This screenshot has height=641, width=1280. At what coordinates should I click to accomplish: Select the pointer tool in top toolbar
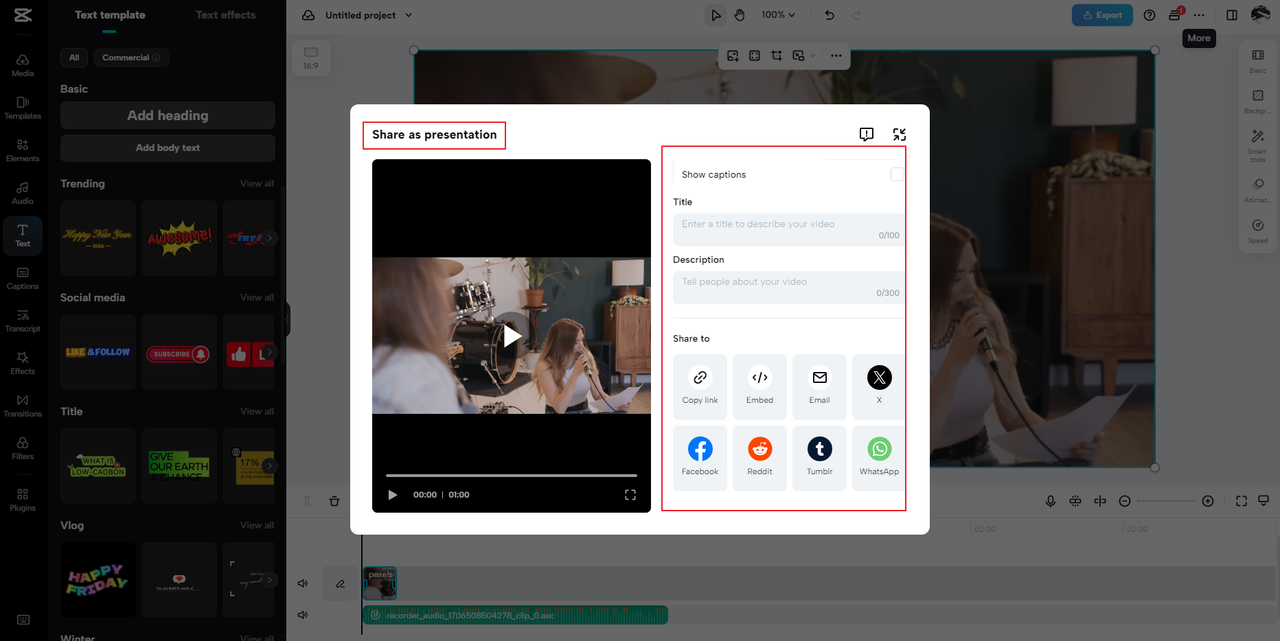pos(716,15)
